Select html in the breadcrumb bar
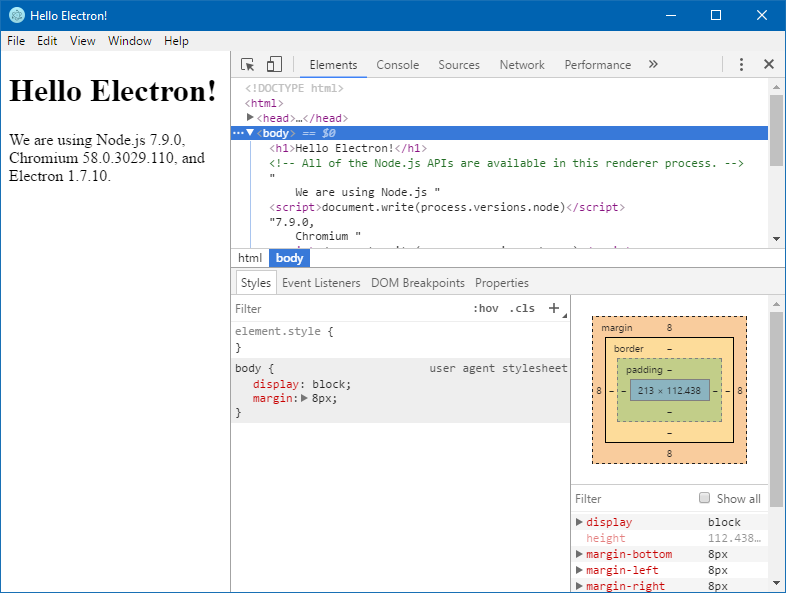This screenshot has height=593, width=786. (x=250, y=258)
